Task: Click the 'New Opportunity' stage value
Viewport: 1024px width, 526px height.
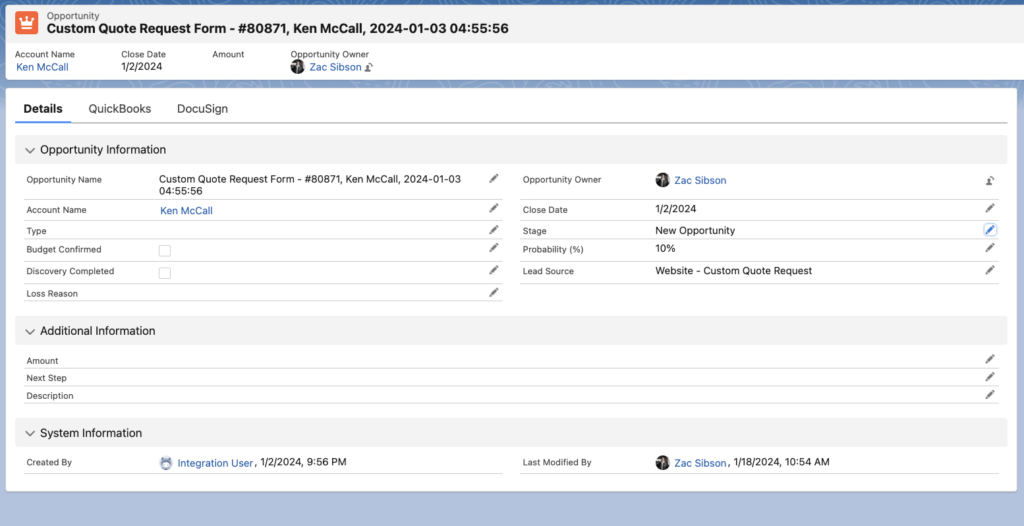Action: pos(695,231)
